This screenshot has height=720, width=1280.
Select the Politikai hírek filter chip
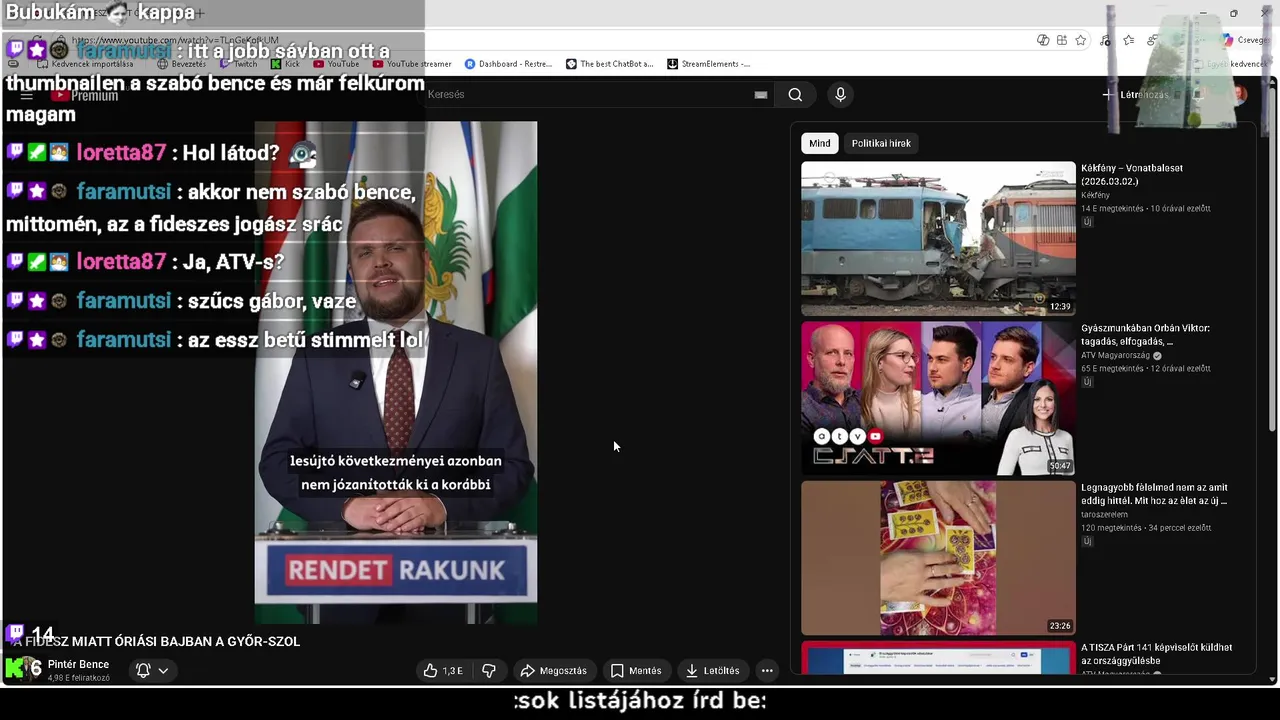[881, 143]
